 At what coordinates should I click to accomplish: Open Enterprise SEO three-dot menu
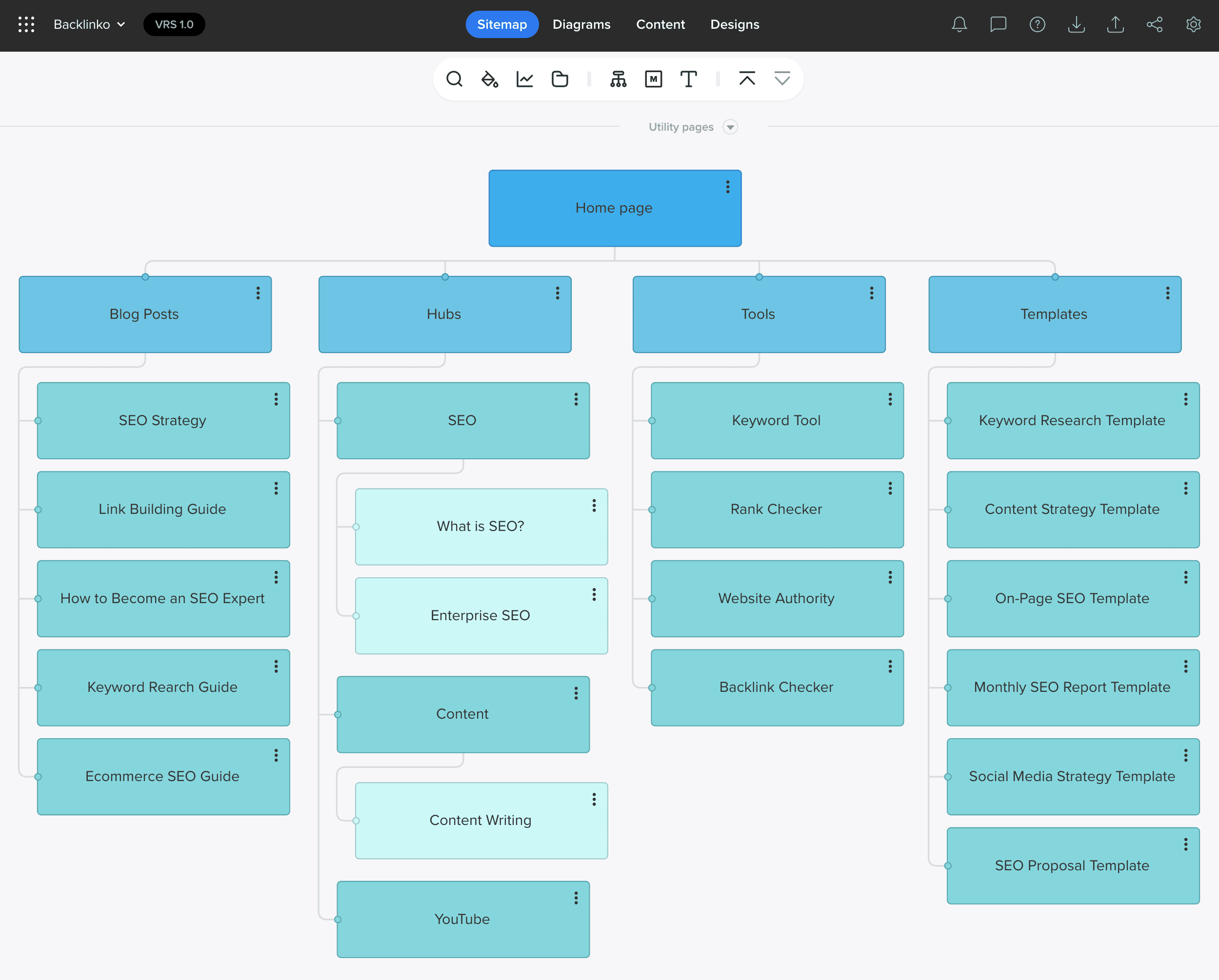(594, 594)
